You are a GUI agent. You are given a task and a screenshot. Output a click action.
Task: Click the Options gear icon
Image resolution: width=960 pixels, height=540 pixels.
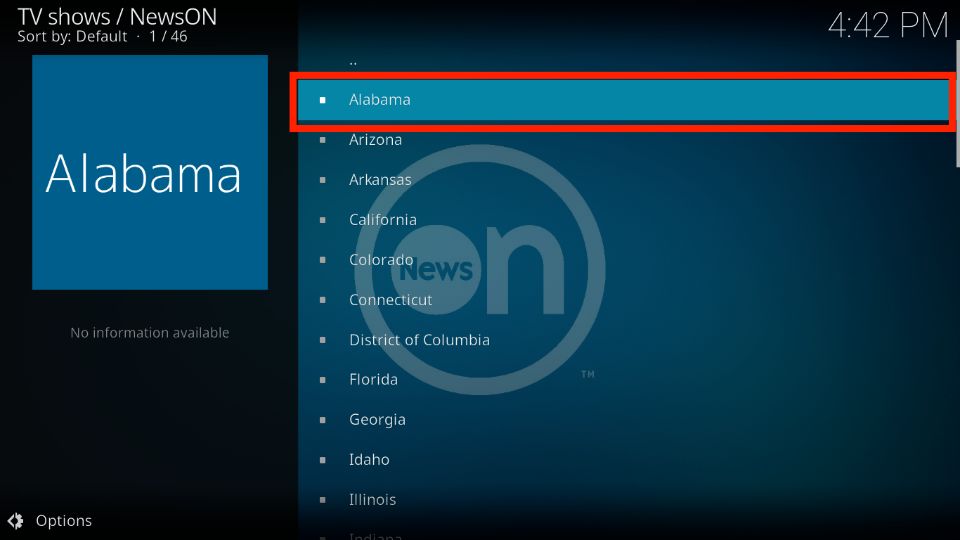click(16, 520)
